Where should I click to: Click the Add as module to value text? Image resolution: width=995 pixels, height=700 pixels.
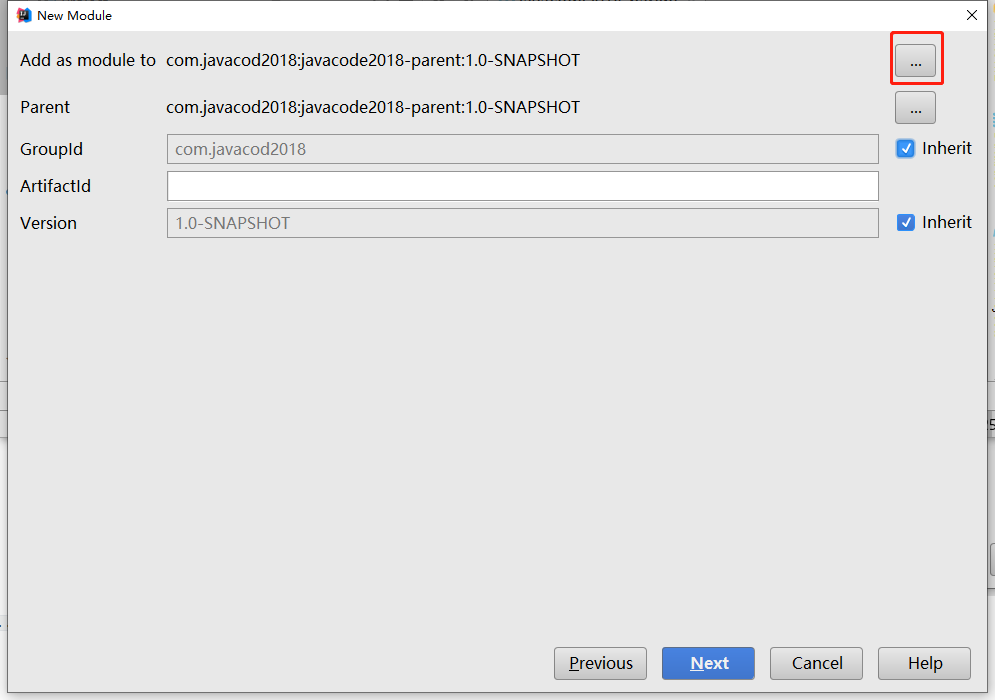[x=372, y=61]
